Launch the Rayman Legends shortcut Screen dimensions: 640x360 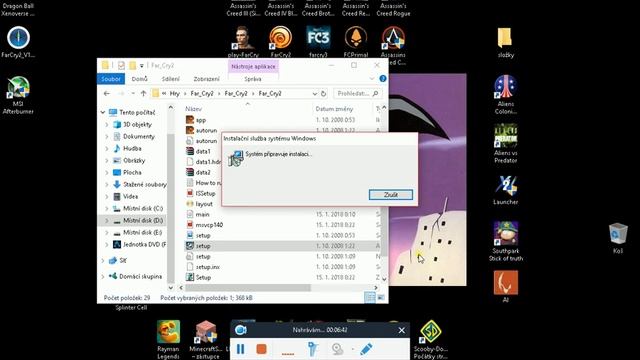pyautogui.click(x=168, y=340)
